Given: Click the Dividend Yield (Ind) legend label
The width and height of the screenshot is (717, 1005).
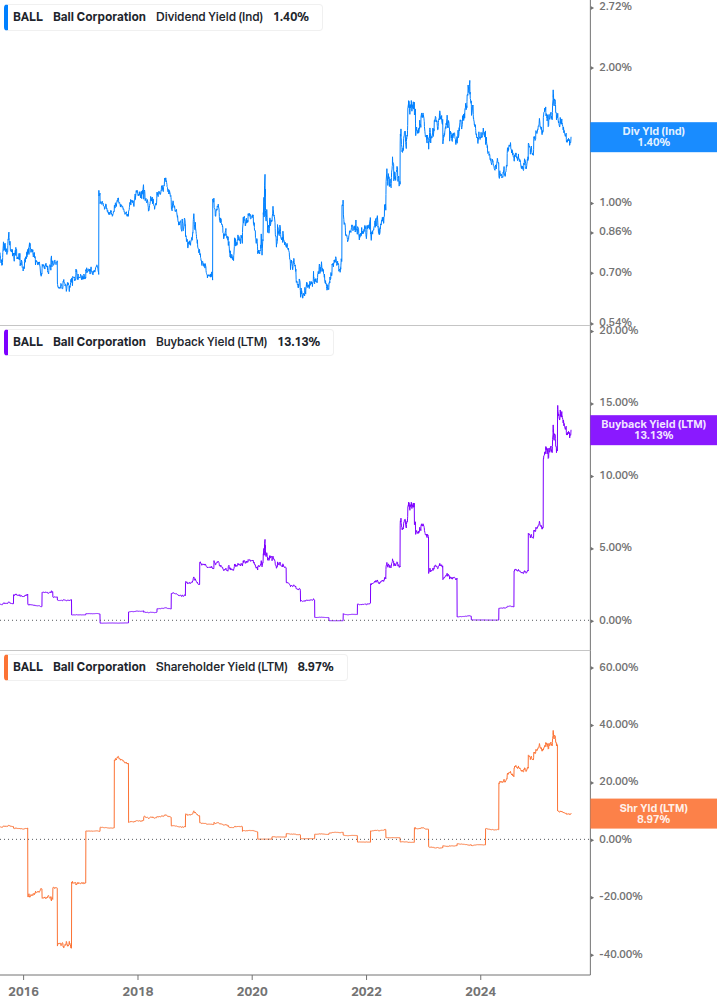Looking at the screenshot, I should tap(210, 17).
